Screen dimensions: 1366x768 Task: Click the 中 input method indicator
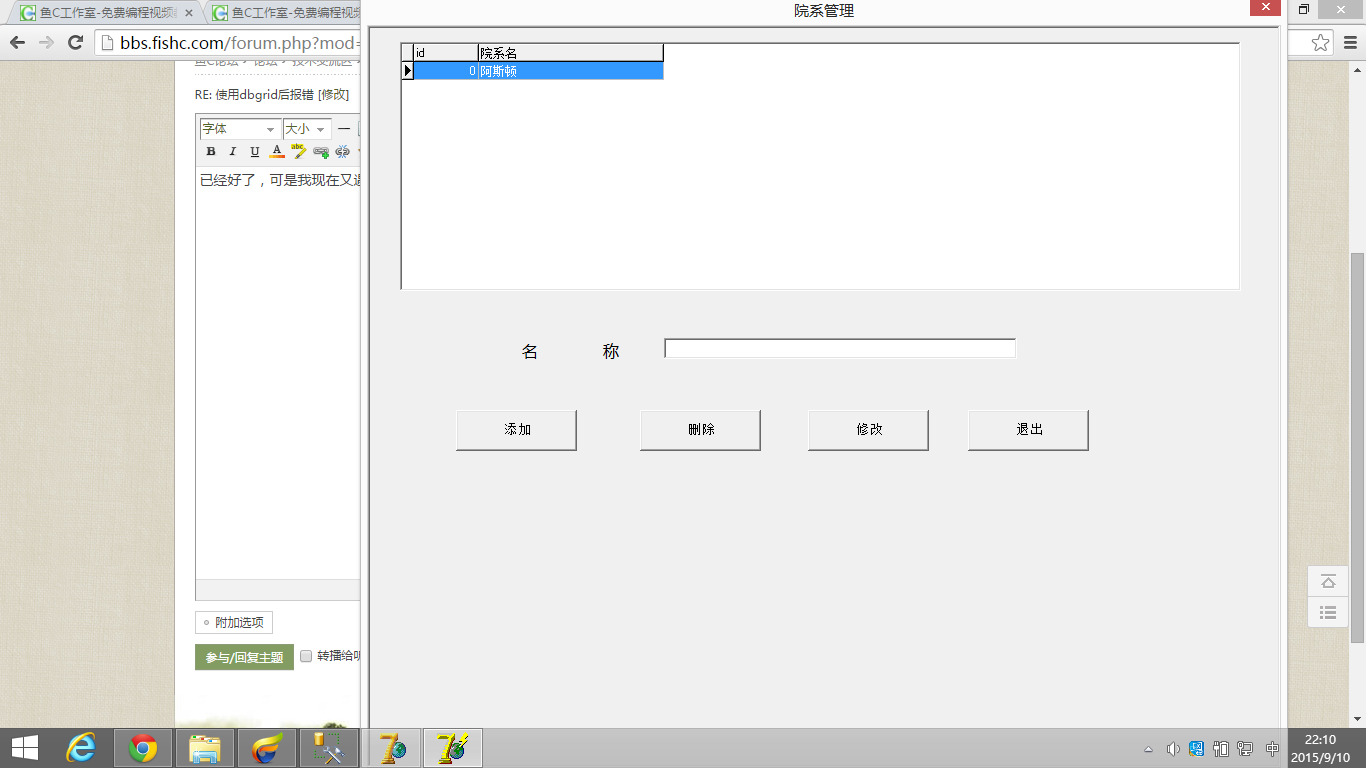(1272, 749)
